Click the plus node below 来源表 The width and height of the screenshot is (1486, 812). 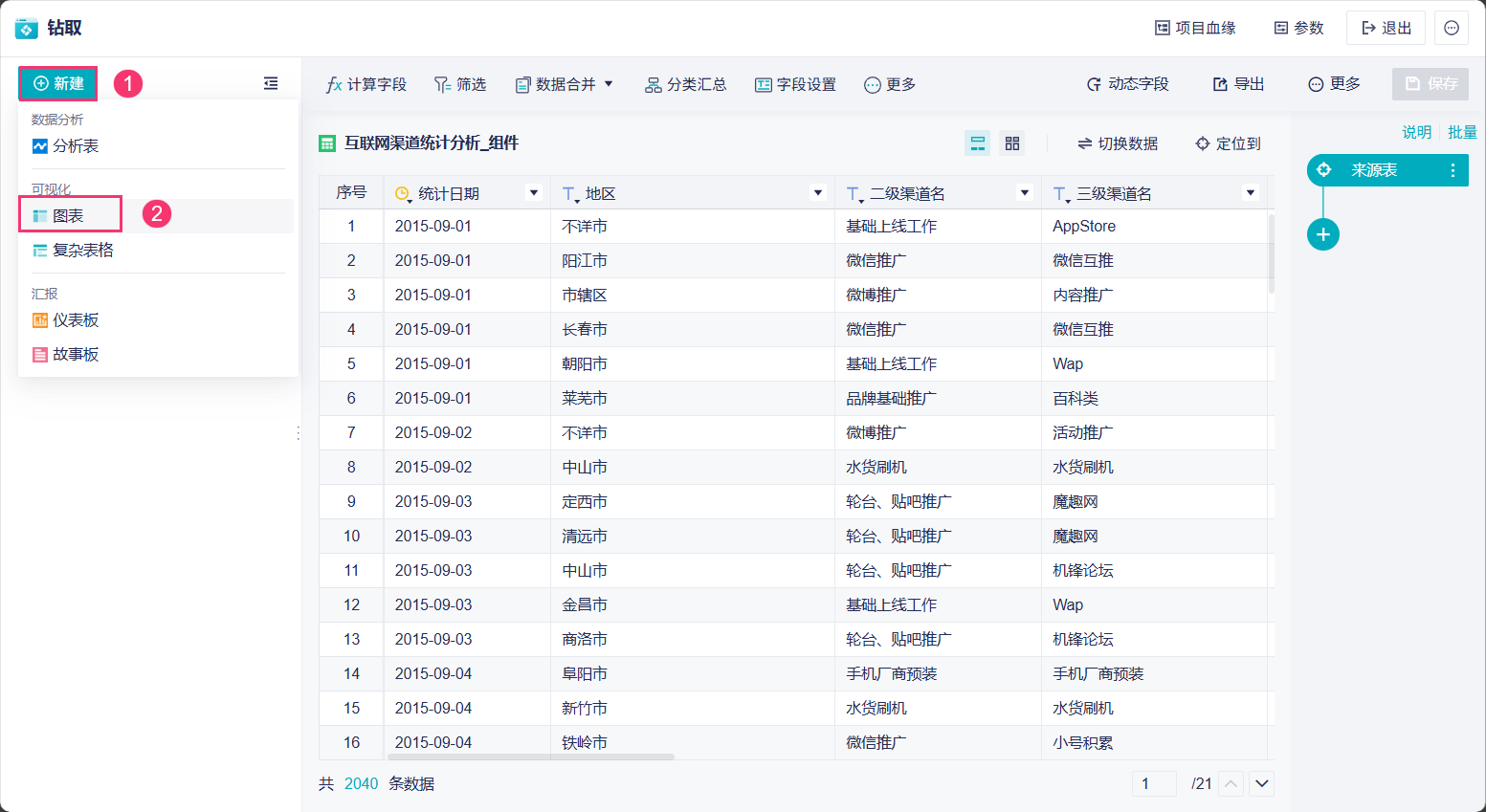[x=1322, y=233]
